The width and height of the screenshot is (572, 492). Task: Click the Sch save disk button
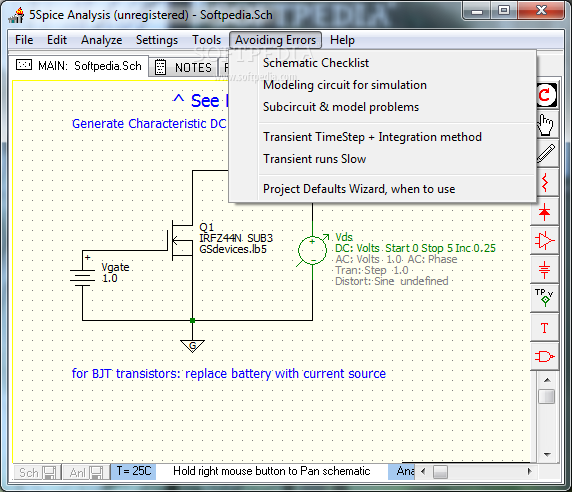pyautogui.click(x=37, y=473)
